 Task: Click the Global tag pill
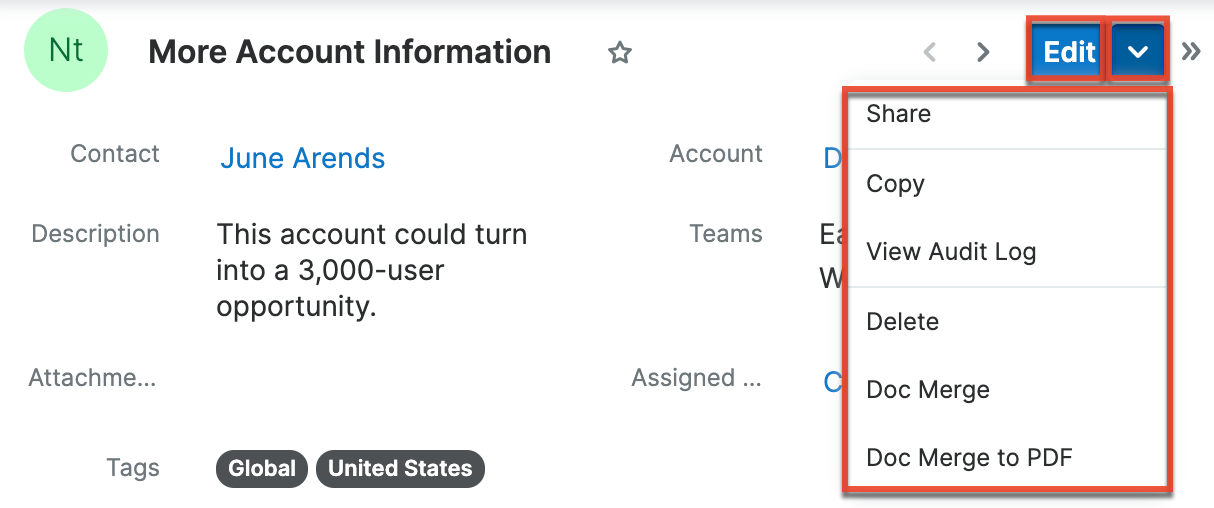[x=262, y=468]
